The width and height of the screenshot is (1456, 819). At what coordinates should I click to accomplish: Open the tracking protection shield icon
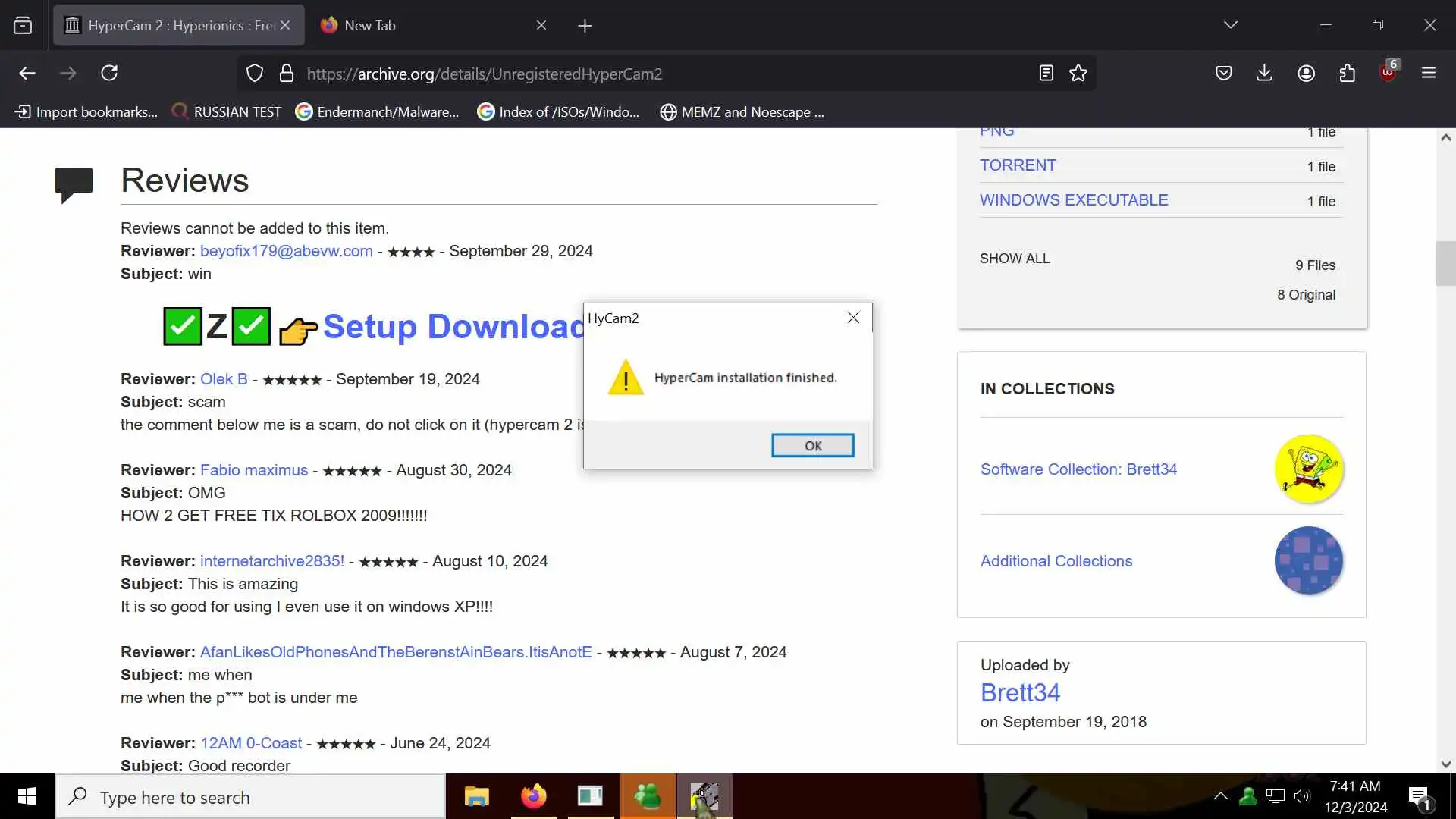pos(255,73)
